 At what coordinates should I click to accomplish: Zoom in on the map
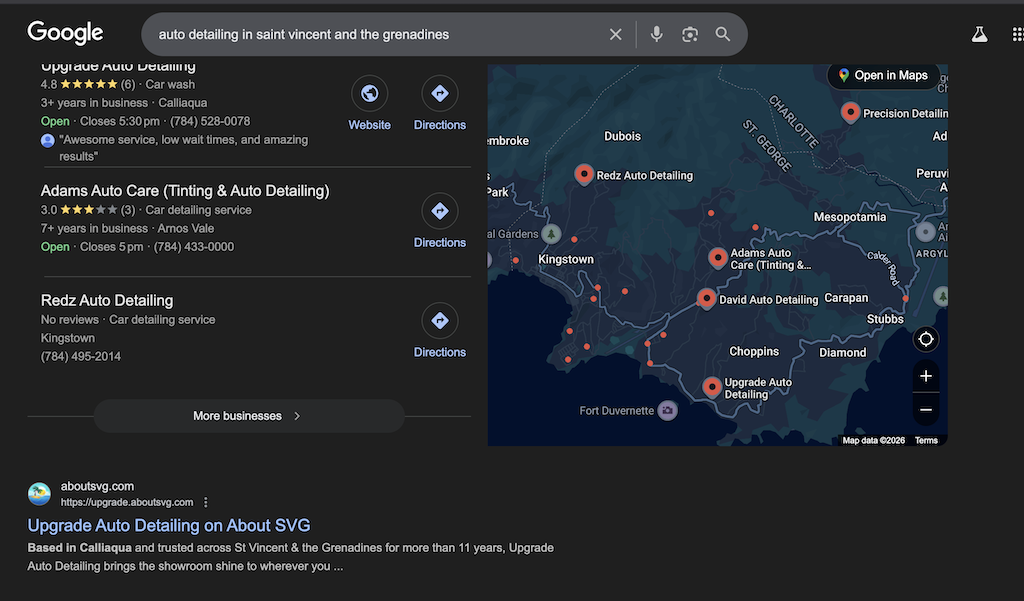[926, 376]
